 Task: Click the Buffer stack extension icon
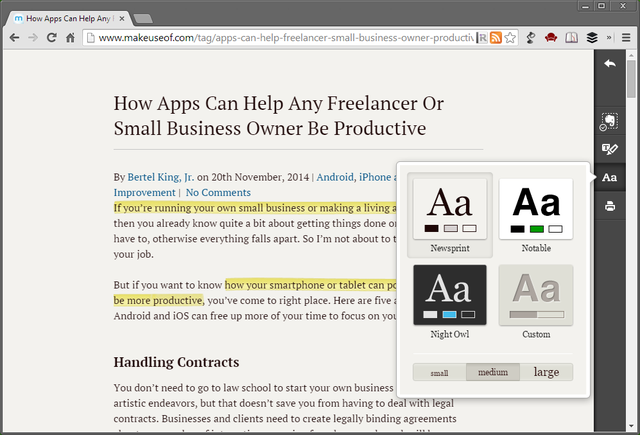(592, 38)
